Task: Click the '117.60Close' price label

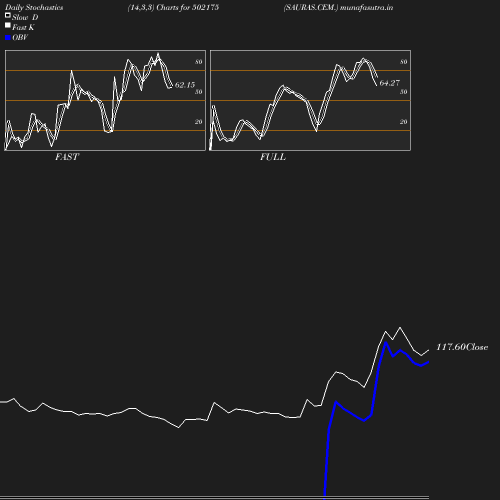Action: click(x=462, y=347)
